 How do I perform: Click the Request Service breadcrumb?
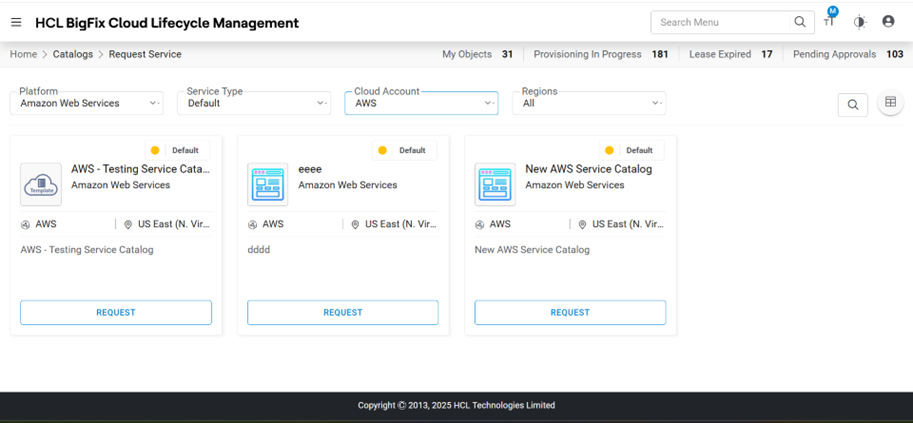point(145,54)
